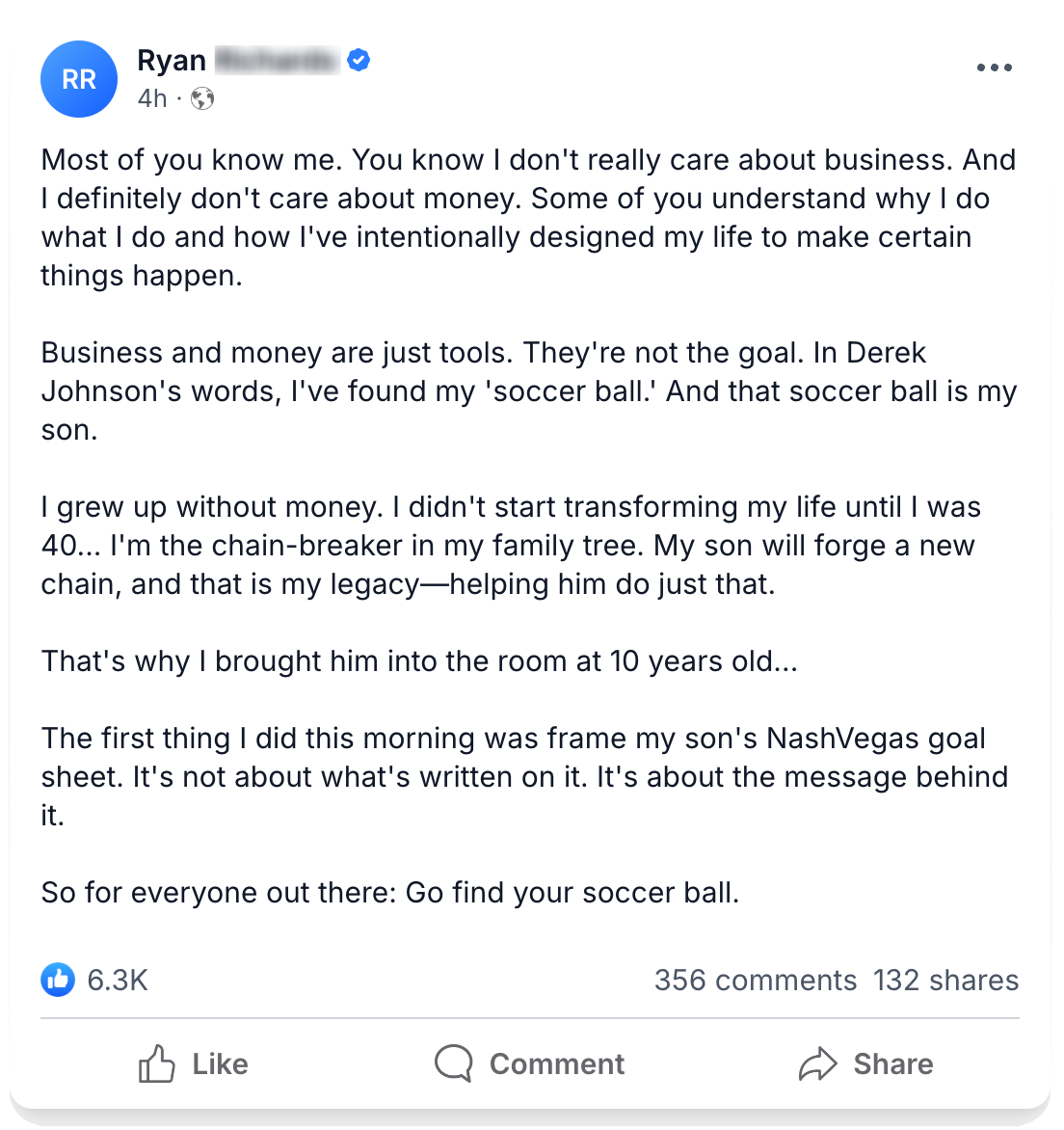Click the 4h post timestamp
The width and height of the screenshot is (1064, 1130).
(x=152, y=98)
